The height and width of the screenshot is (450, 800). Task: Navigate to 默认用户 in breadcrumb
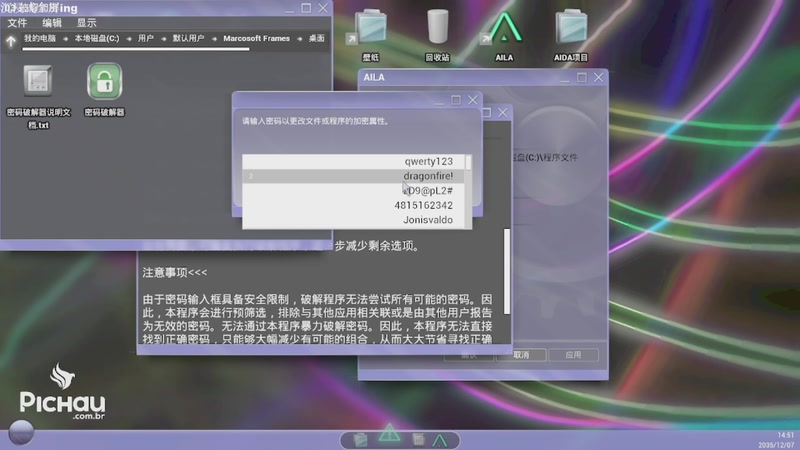[188, 38]
